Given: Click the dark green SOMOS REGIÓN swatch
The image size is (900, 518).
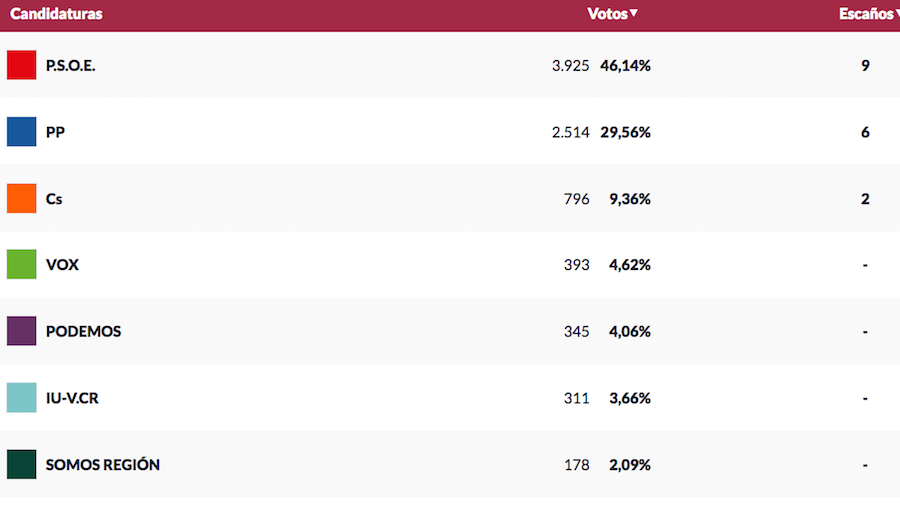Looking at the screenshot, I should [x=21, y=464].
